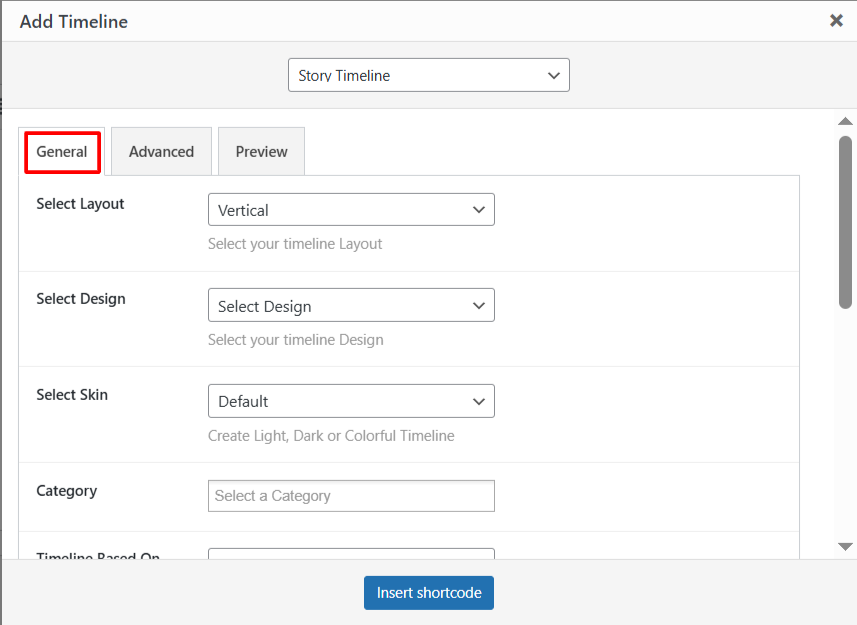
Task: Click inside the Select a Category field
Action: tap(350, 495)
